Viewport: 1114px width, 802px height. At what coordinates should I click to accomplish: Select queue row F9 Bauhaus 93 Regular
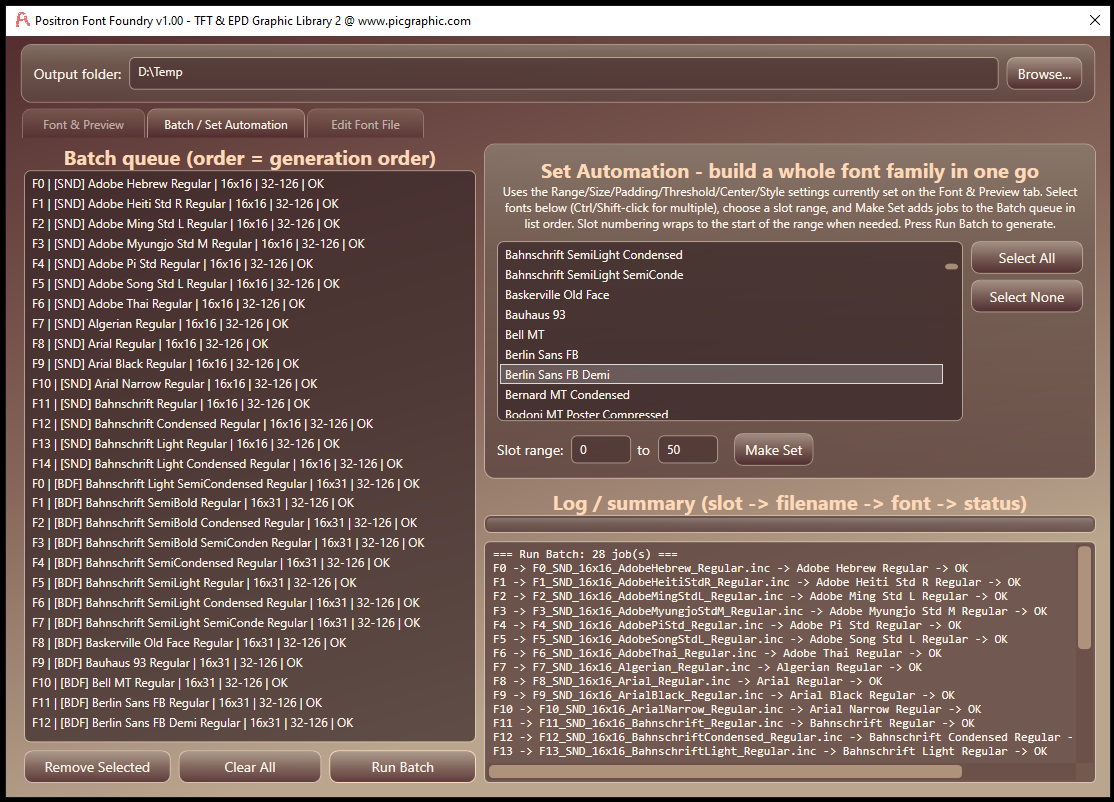[249, 662]
